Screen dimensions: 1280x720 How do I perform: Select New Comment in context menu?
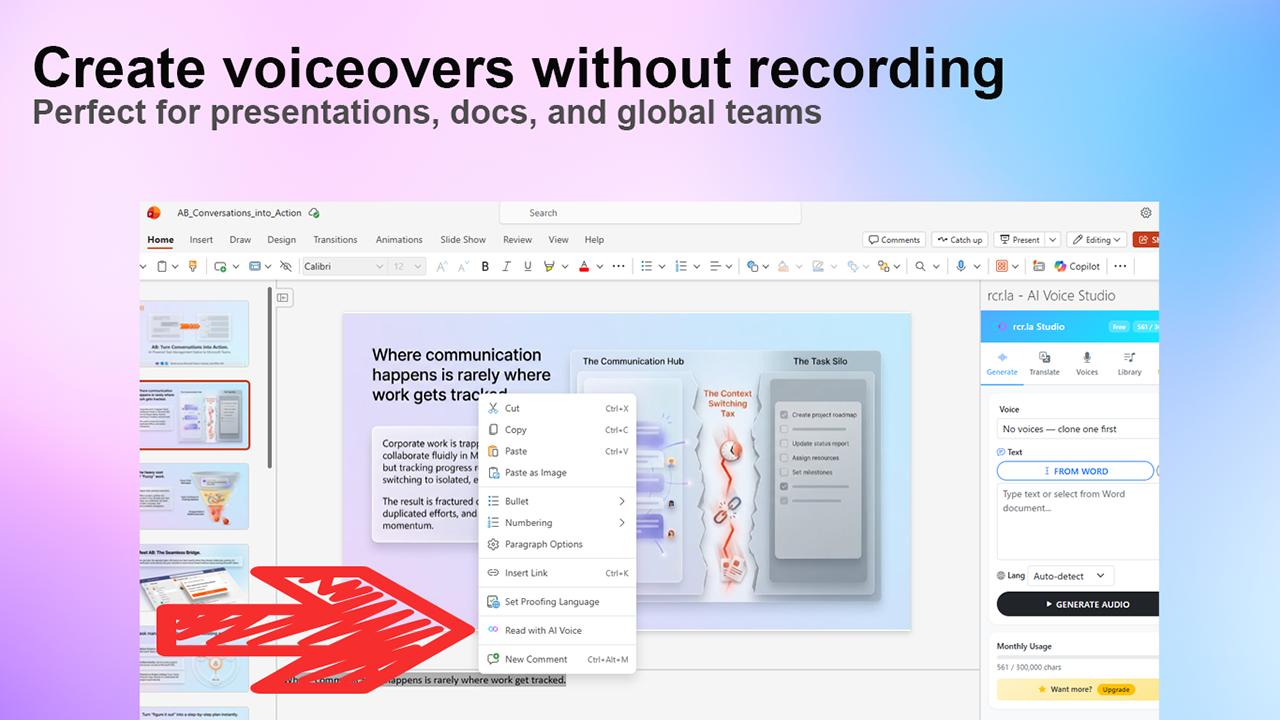[x=557, y=659]
